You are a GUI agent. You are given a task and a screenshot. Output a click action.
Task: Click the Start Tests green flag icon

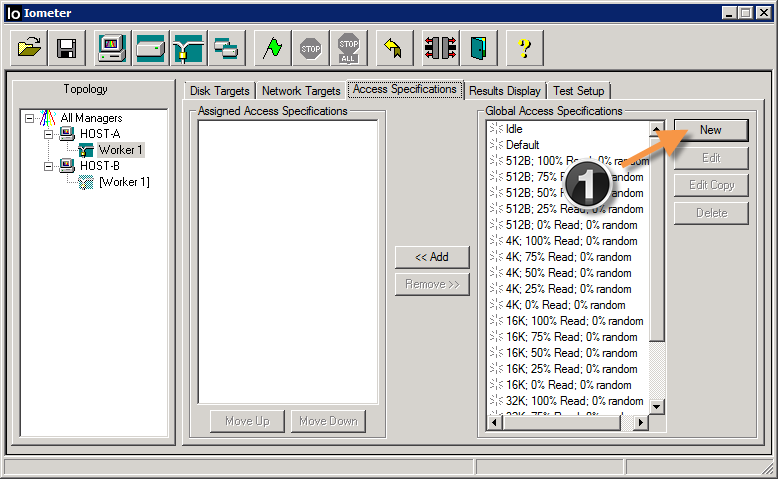click(x=272, y=47)
